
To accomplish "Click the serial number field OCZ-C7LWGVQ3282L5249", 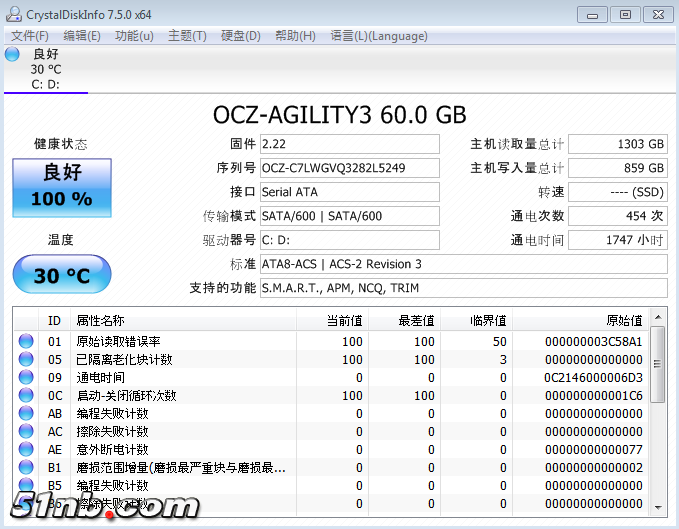I will coord(349,168).
